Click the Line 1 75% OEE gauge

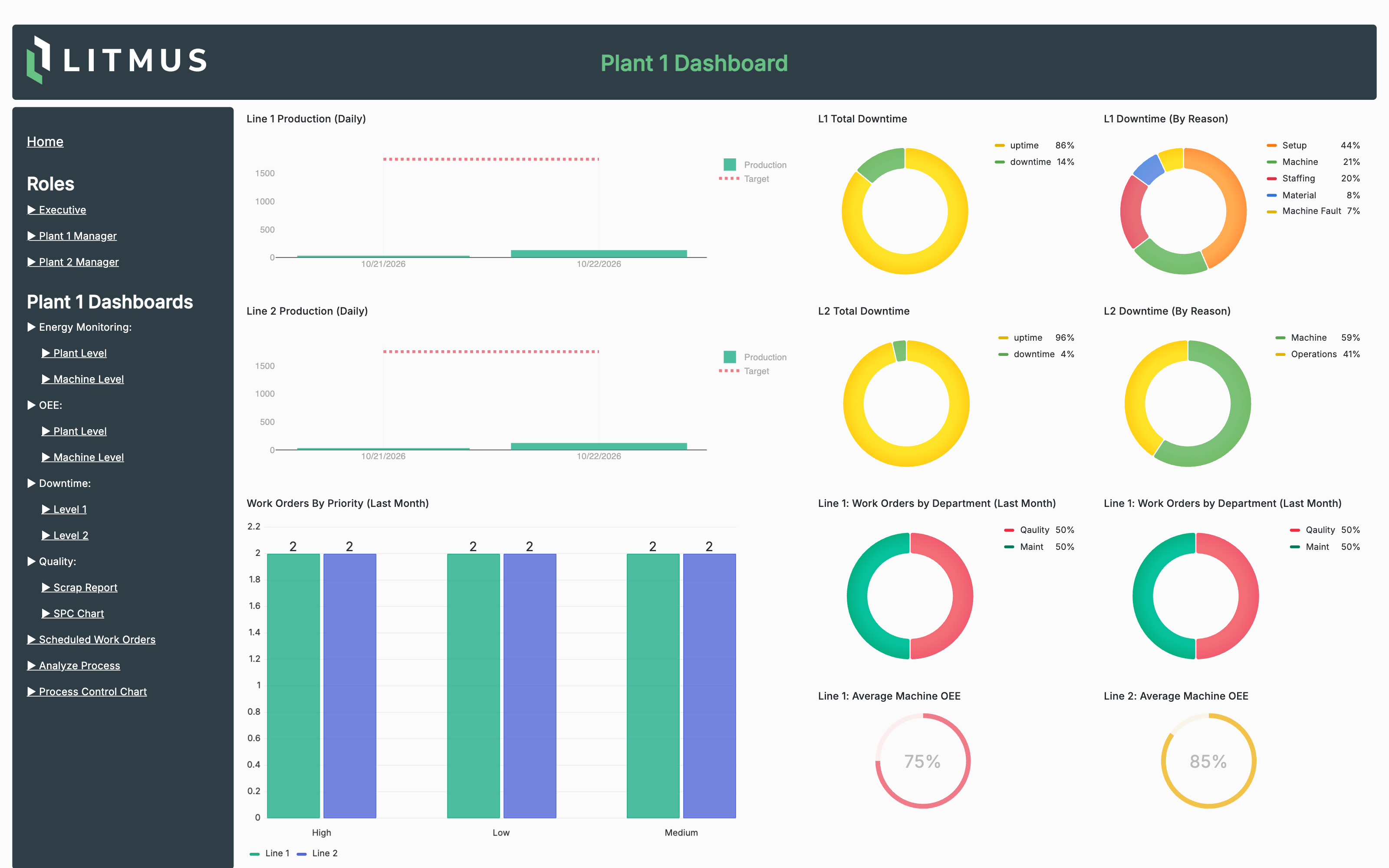point(922,761)
